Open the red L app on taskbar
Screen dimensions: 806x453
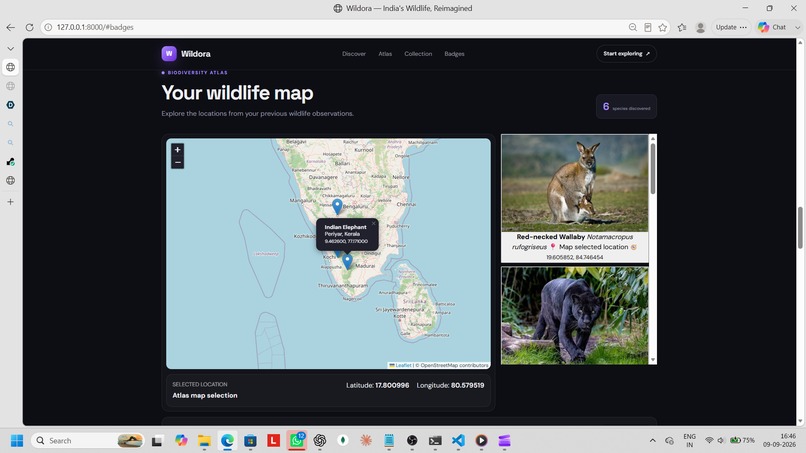(x=273, y=441)
